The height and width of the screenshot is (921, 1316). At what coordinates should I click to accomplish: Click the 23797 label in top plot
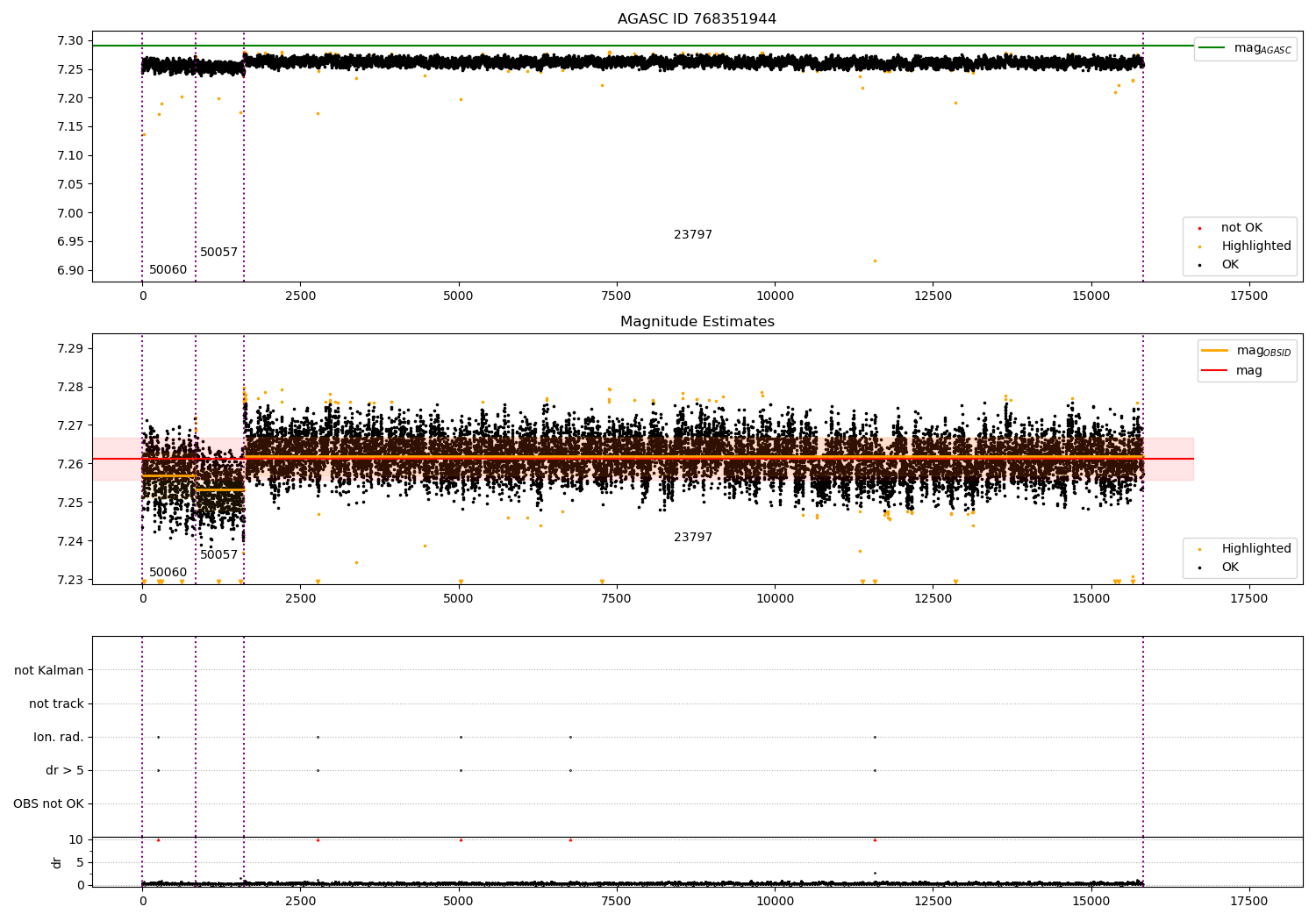[x=693, y=235]
